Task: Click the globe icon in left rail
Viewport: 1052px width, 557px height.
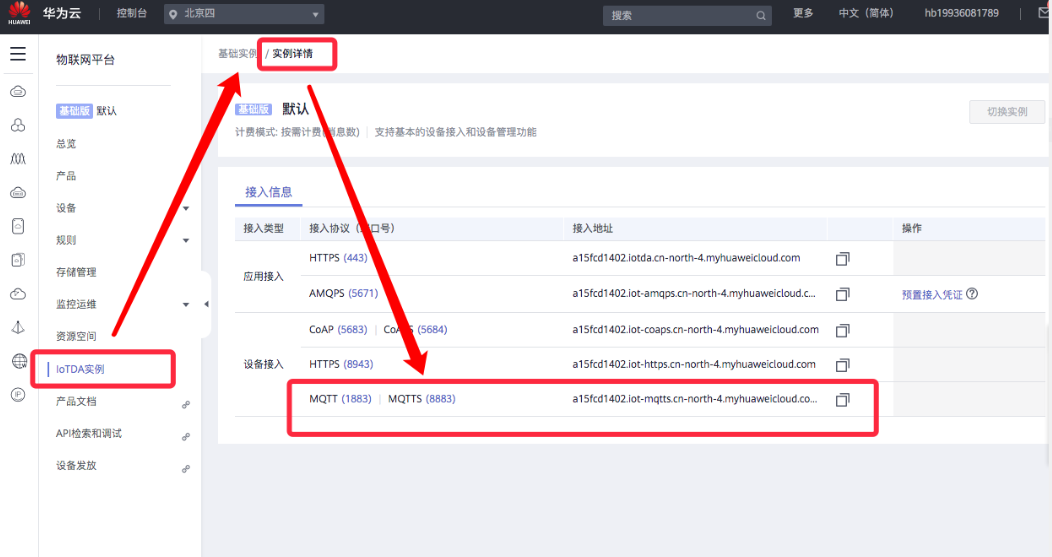Action: tap(19, 361)
